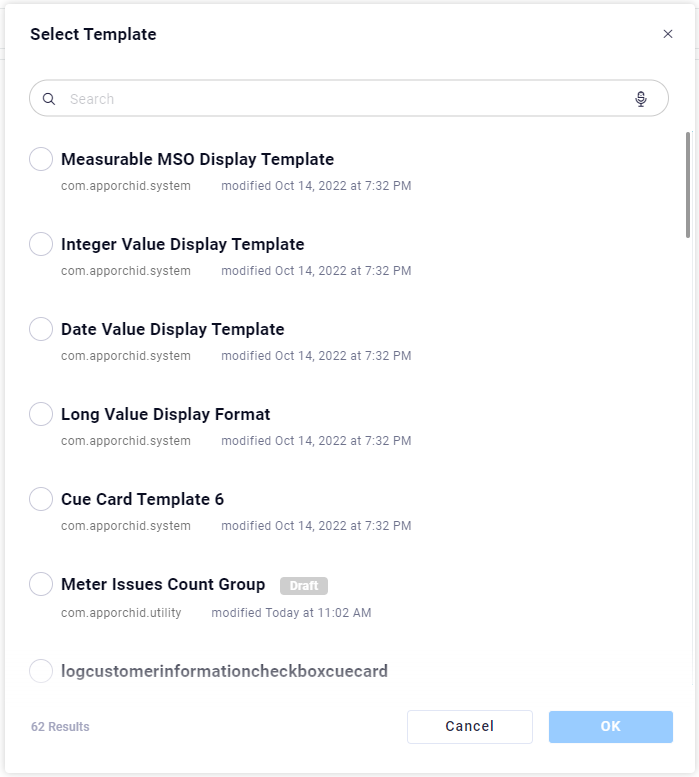
Task: Pick the Cue Card Template 6 radio button
Action: click(41, 499)
